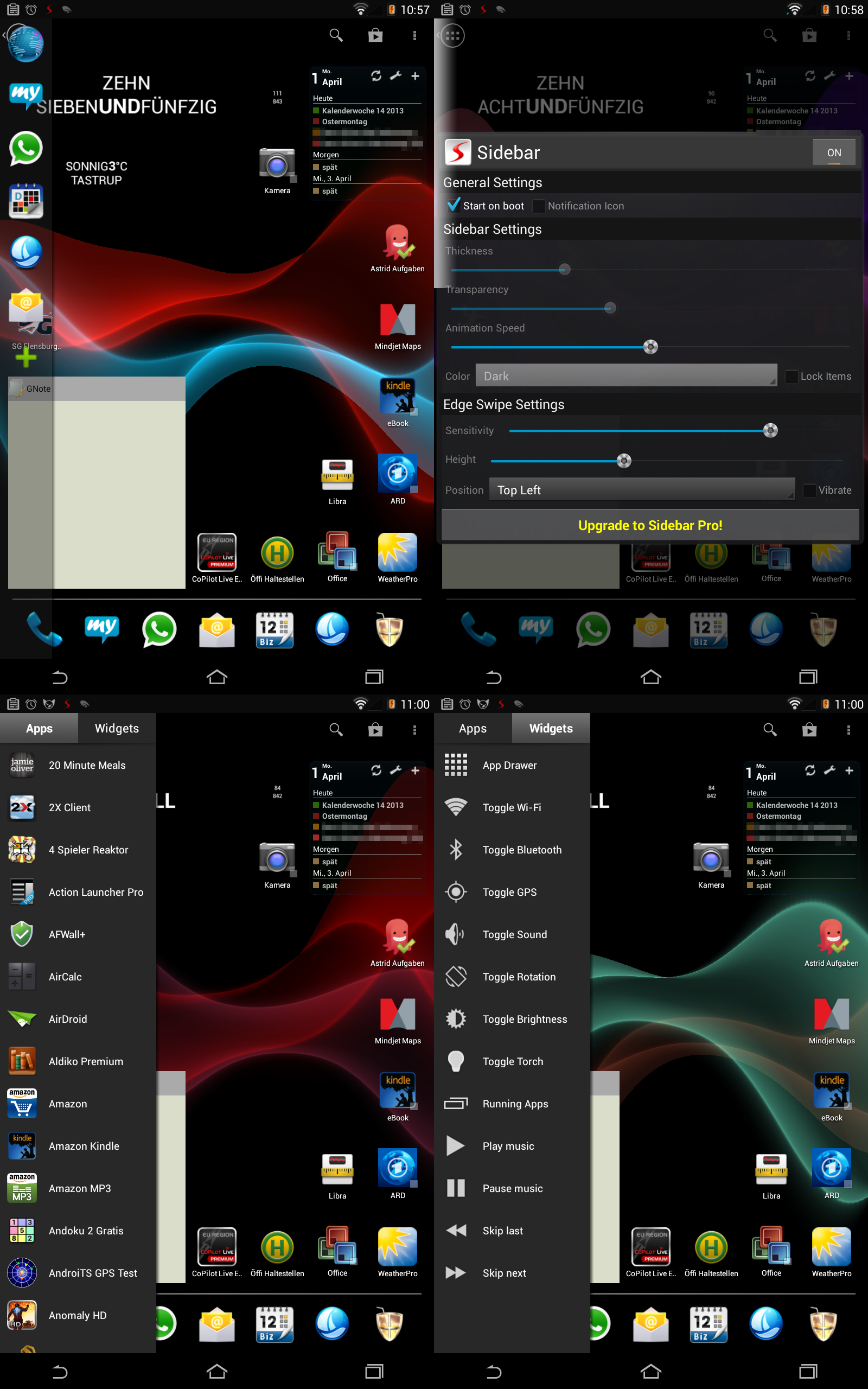Click Animation Speed slider knob
The image size is (868, 1389).
click(650, 347)
